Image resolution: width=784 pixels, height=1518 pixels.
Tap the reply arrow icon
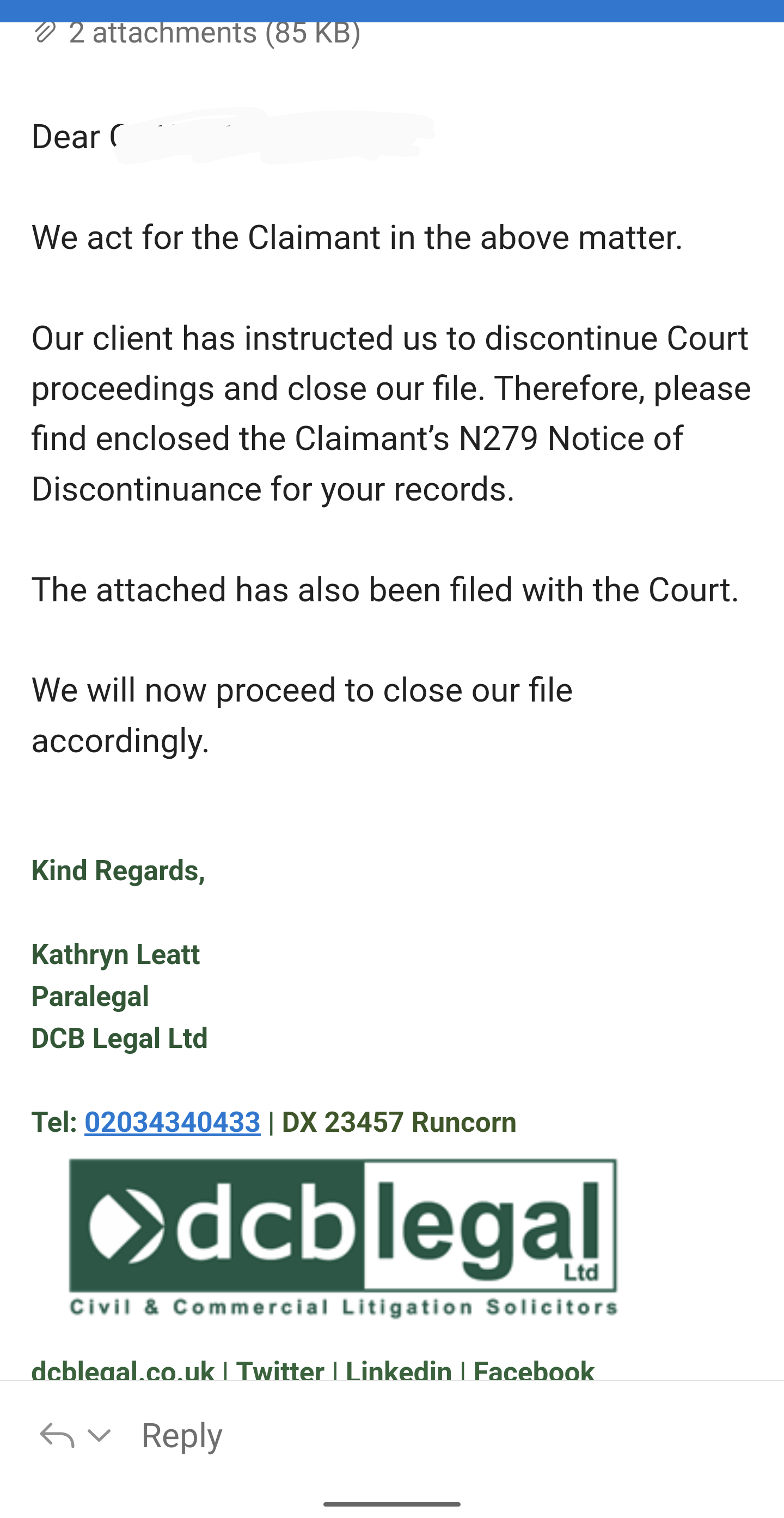click(57, 1435)
